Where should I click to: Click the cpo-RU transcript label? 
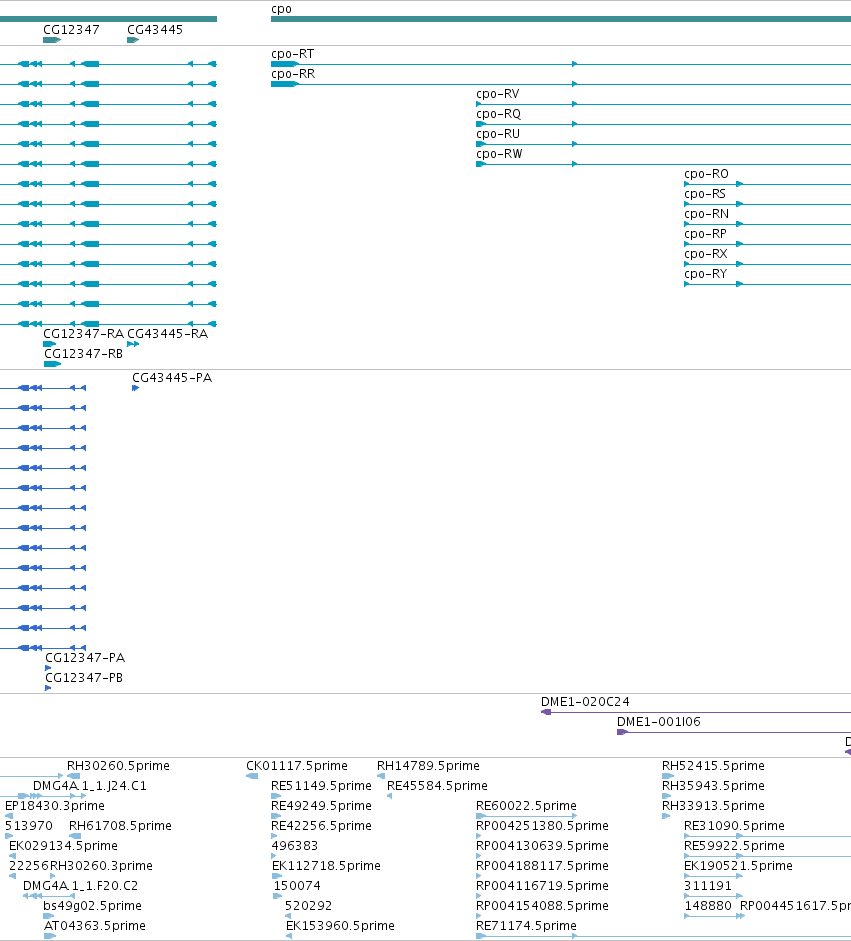pos(498,134)
